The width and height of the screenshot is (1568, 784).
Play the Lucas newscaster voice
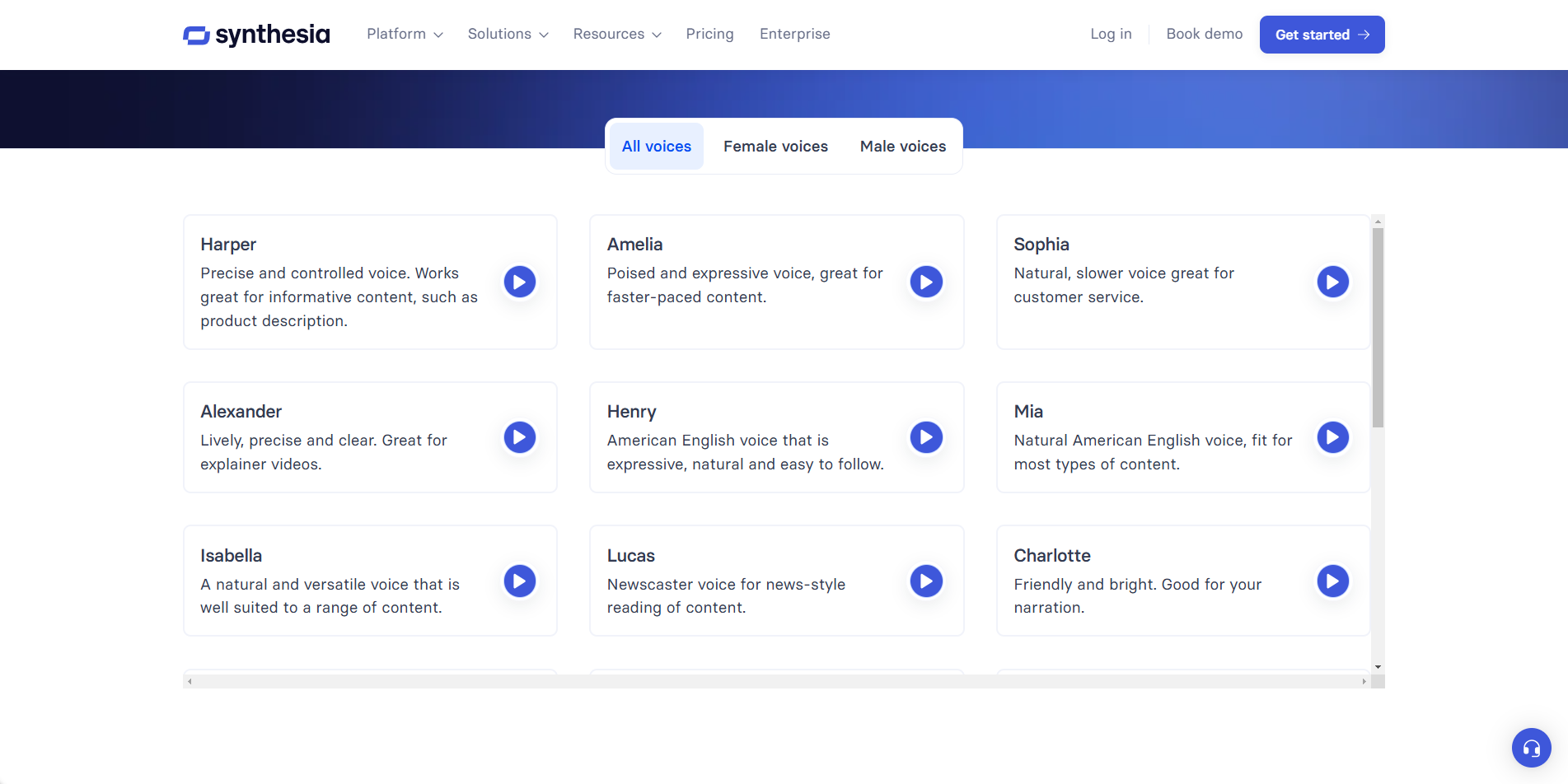[925, 581]
